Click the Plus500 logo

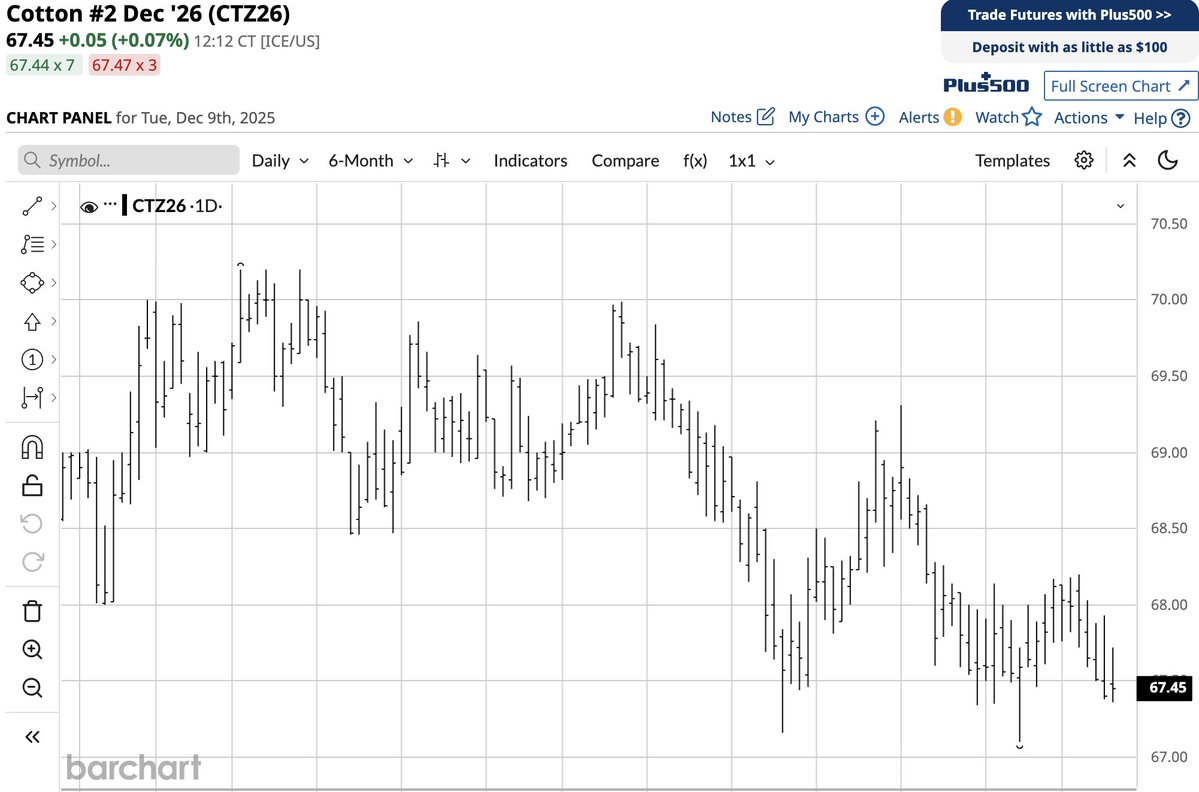click(x=986, y=83)
